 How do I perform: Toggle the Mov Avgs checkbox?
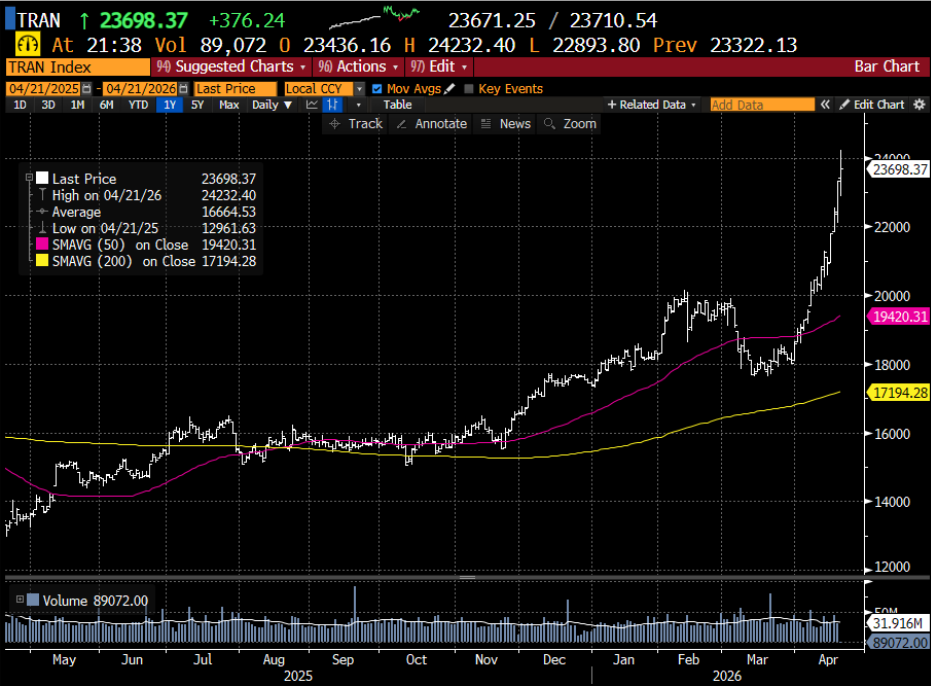376,88
